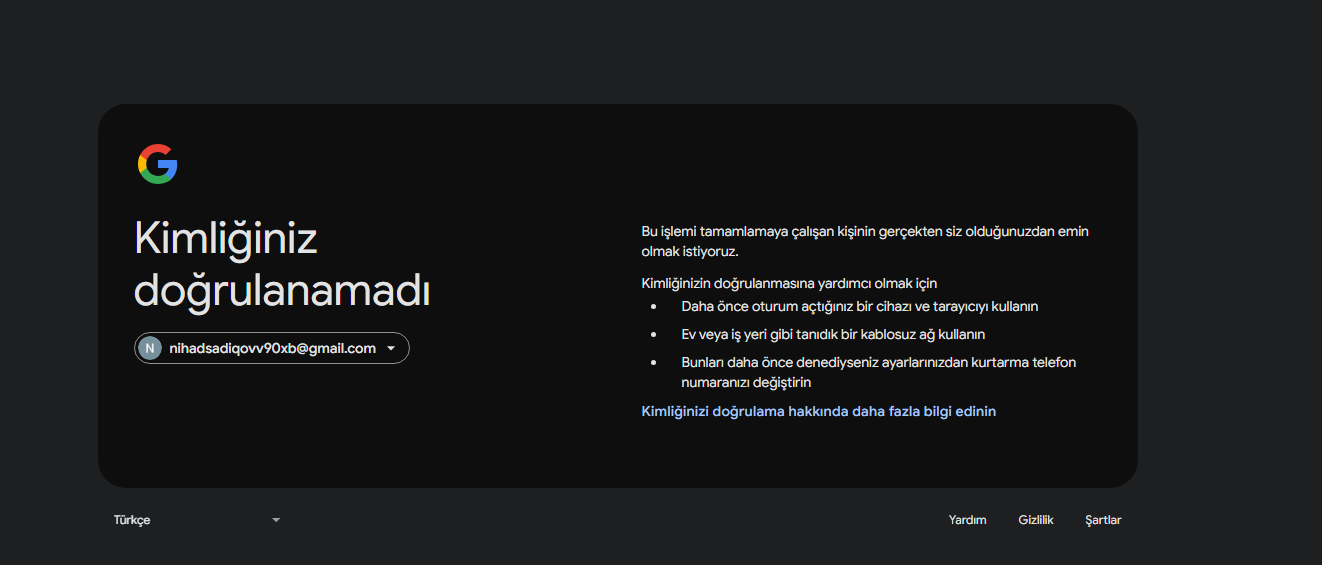Expand the Türkçe language dropdown
1322x565 pixels.
click(197, 520)
